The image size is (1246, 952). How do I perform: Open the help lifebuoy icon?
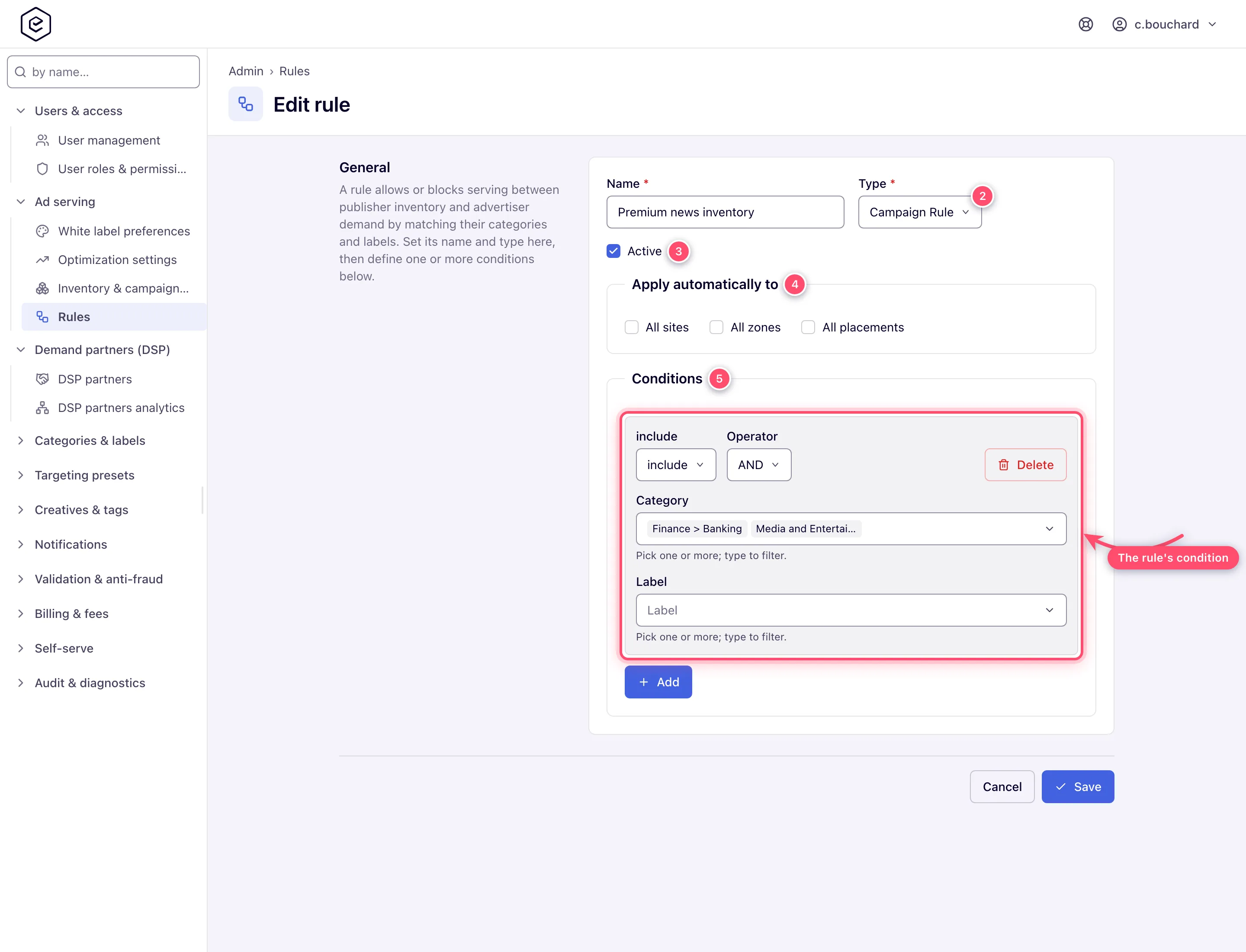pyautogui.click(x=1085, y=24)
